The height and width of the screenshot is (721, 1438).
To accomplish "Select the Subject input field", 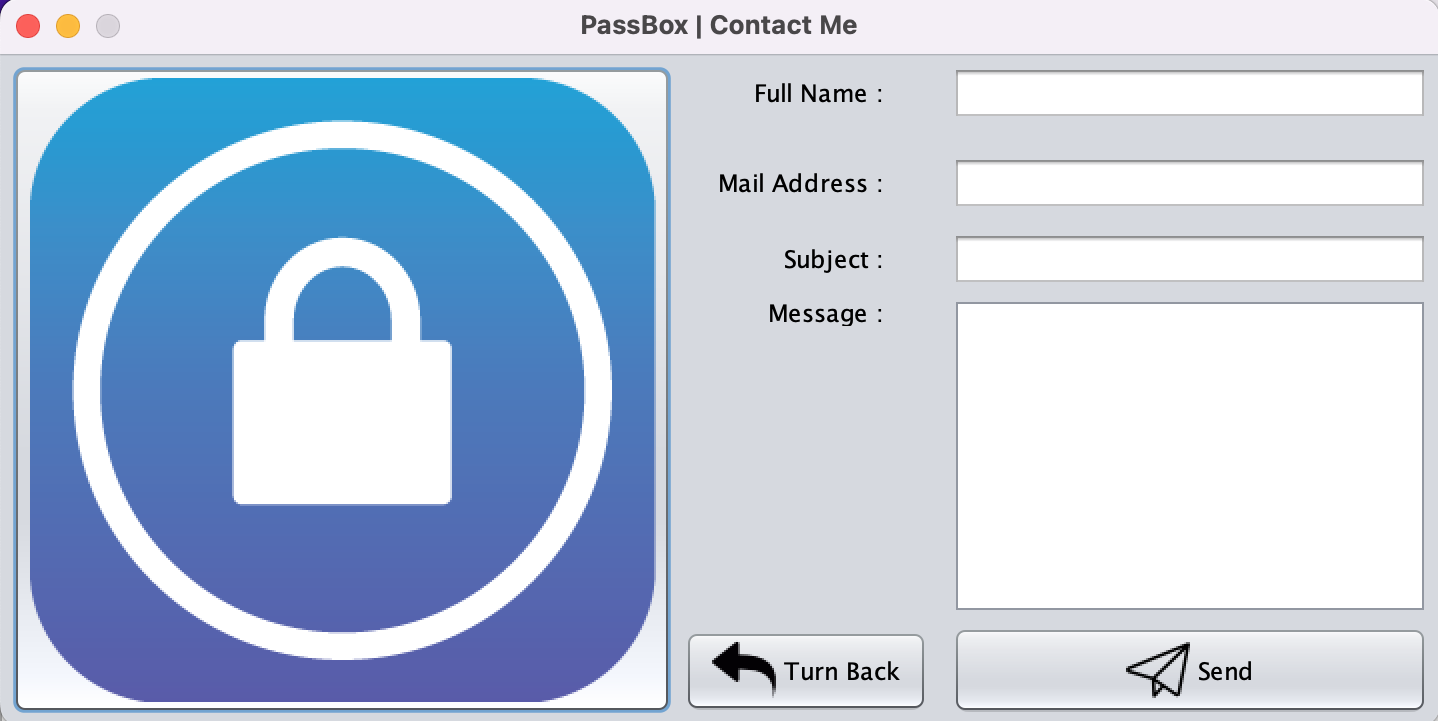I will click(1190, 259).
